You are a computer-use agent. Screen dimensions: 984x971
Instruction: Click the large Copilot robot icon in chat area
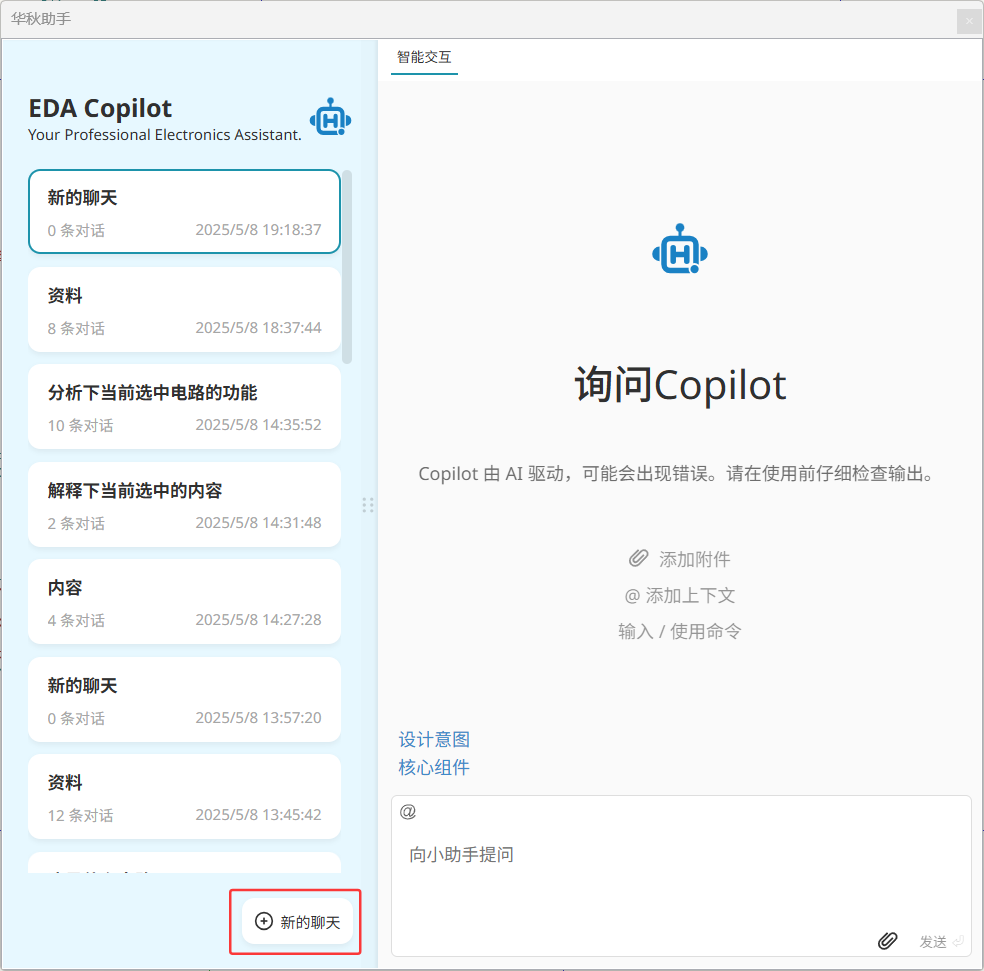[680, 250]
